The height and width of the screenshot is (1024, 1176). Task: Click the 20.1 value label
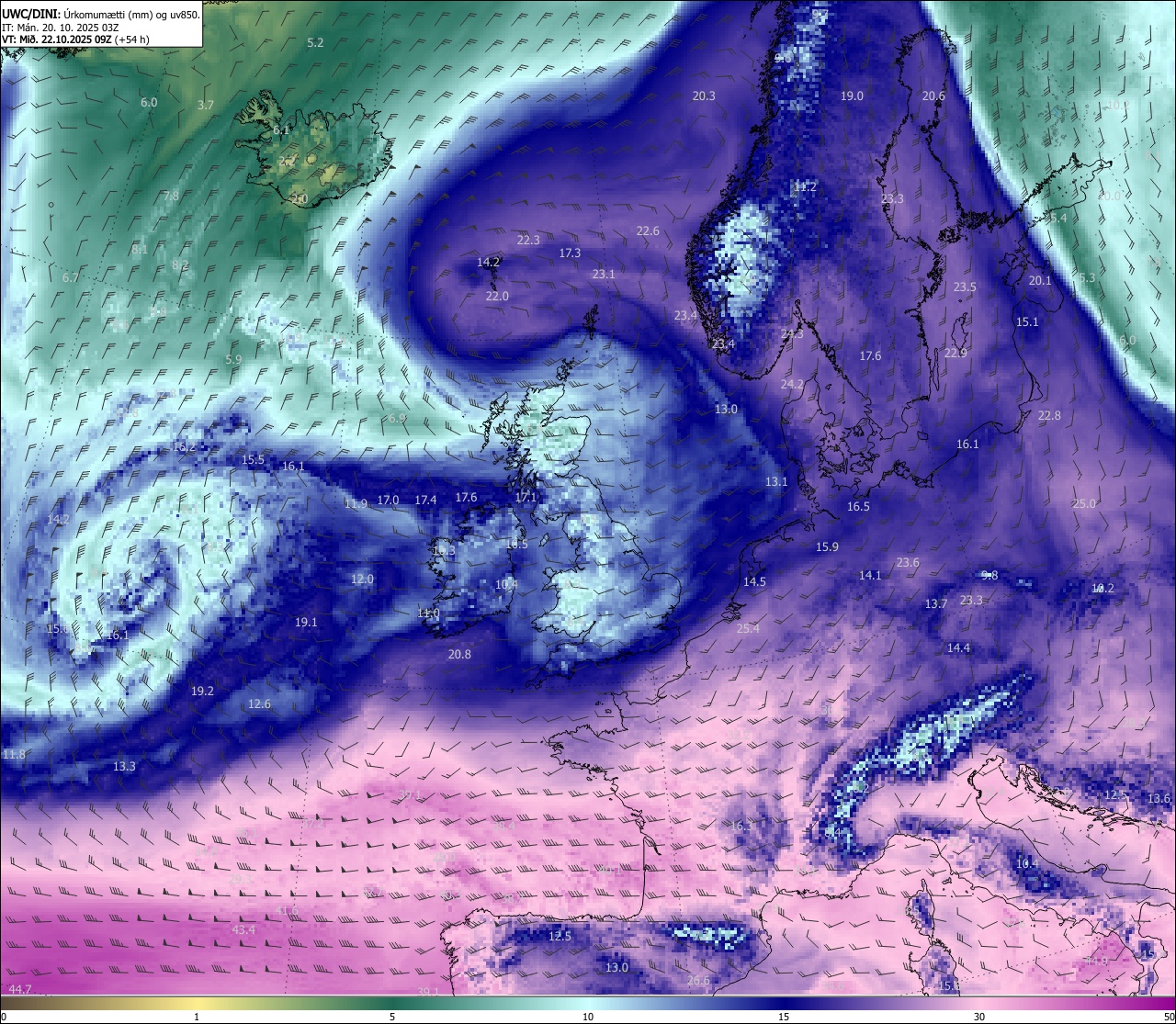point(1040,281)
